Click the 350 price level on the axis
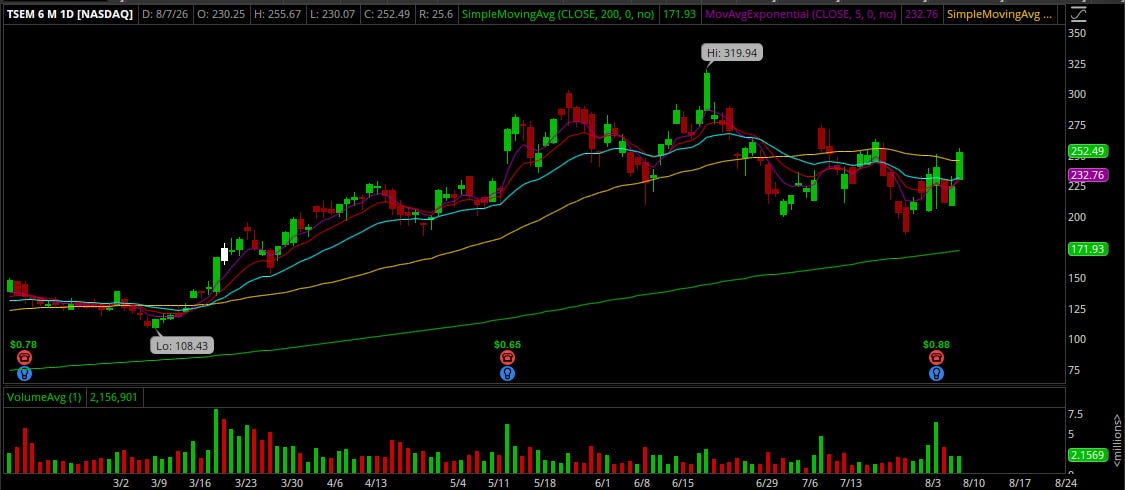The image size is (1125, 490). [1078, 33]
